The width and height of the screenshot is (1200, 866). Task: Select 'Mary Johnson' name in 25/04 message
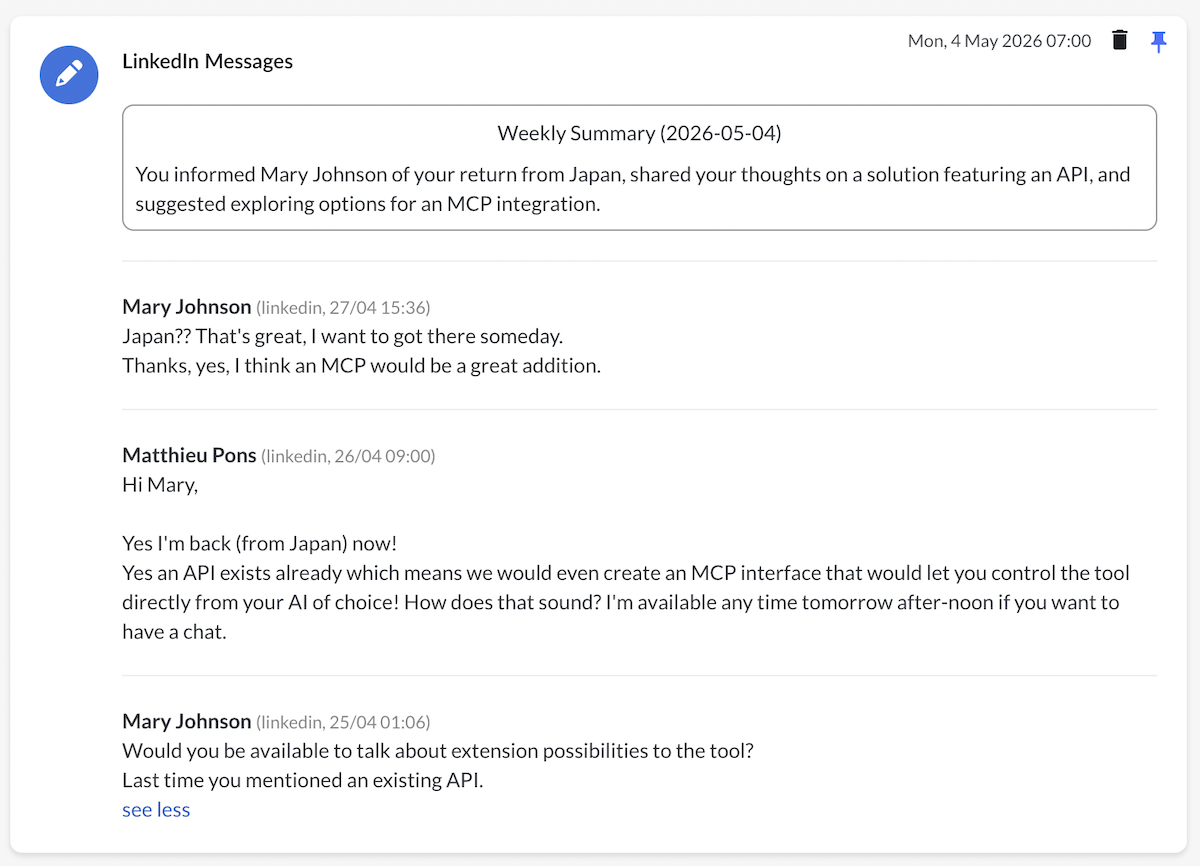coord(187,721)
